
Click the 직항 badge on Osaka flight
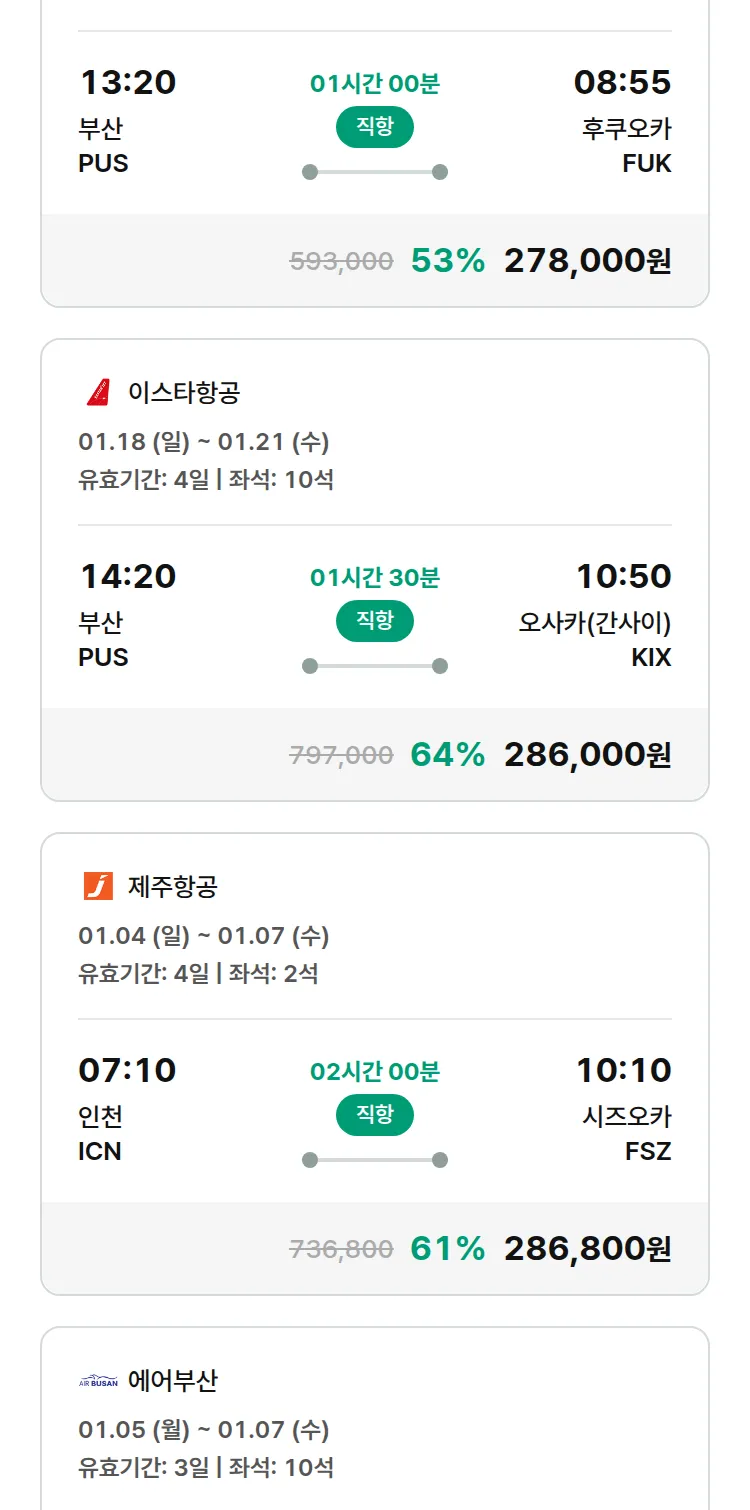pyautogui.click(x=375, y=621)
